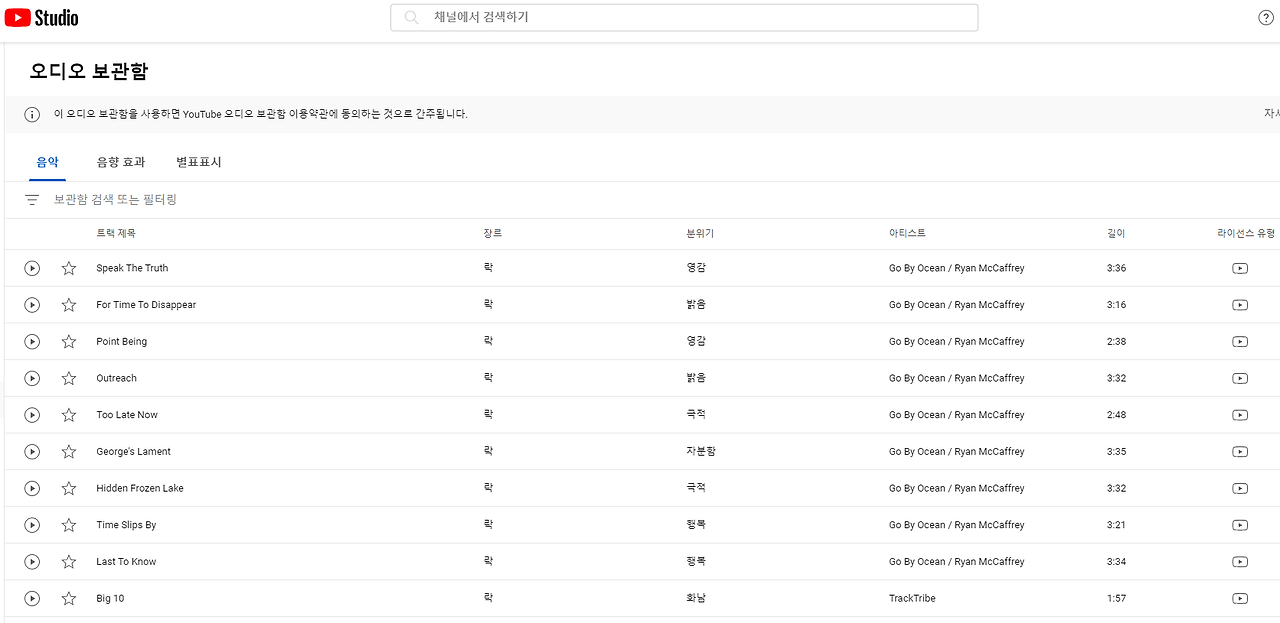The height and width of the screenshot is (623, 1280).
Task: Click the artist name in Speak The Truth row
Action: pyautogui.click(x=957, y=268)
